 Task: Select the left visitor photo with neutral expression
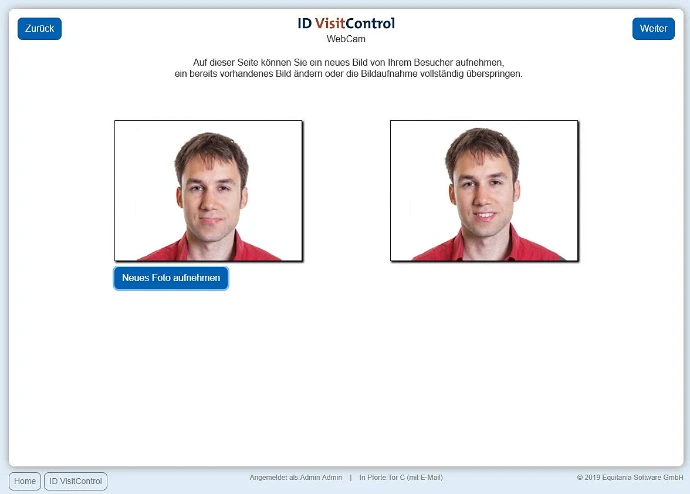208,190
